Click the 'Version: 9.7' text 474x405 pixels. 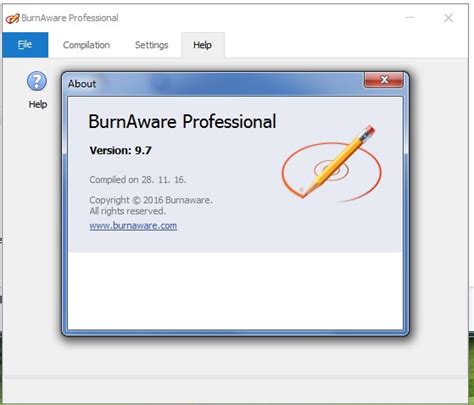coord(120,150)
